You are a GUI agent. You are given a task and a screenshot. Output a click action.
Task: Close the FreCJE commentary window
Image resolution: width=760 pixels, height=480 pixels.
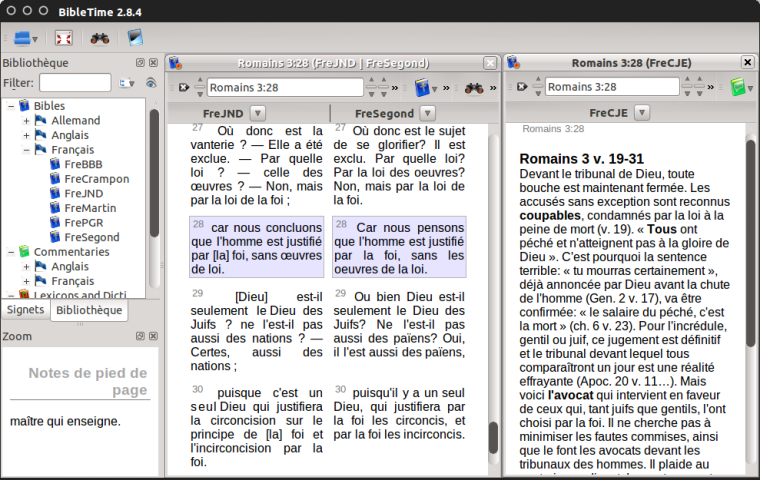tap(747, 62)
